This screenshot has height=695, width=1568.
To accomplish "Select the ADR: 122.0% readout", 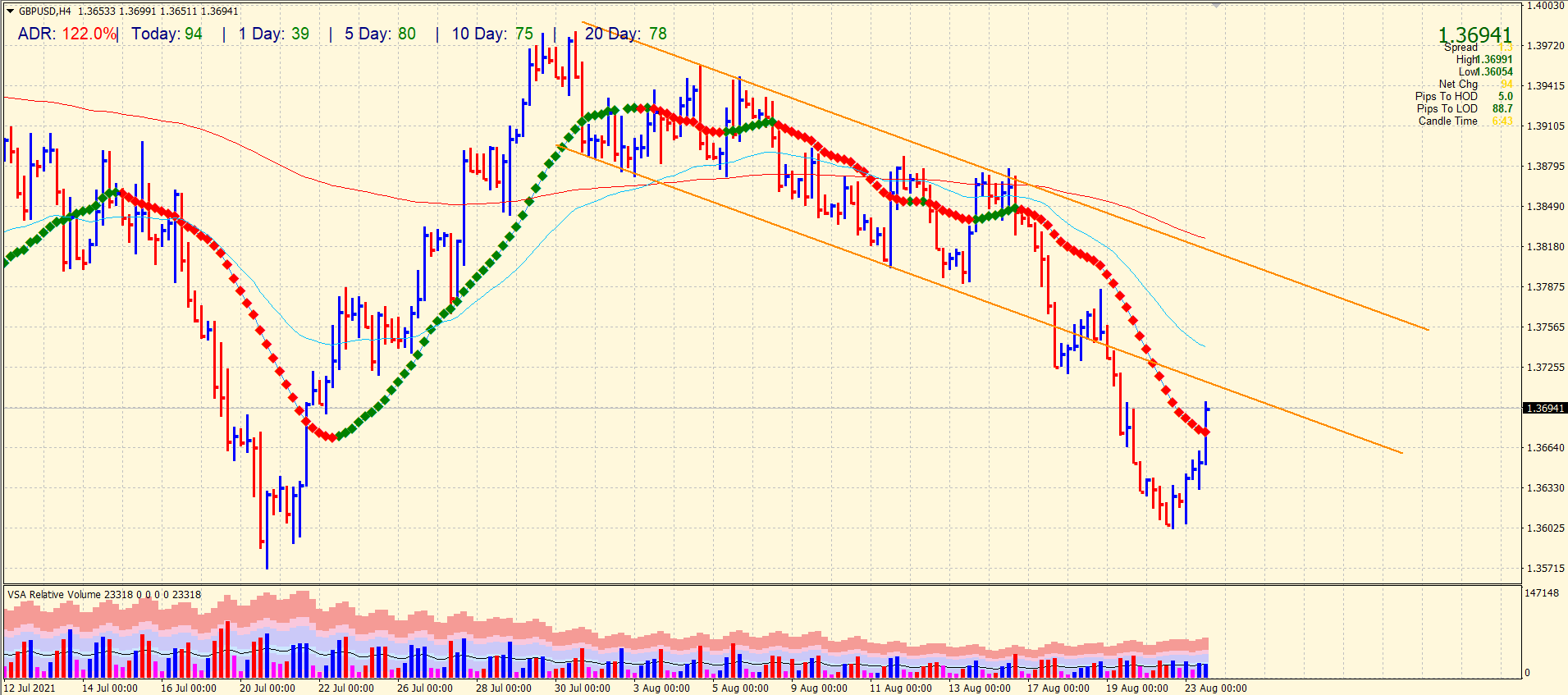I will coord(66,34).
